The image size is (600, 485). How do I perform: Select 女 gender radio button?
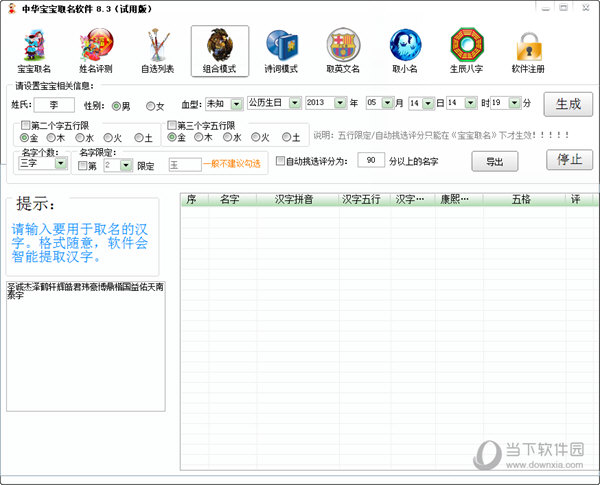[x=150, y=106]
